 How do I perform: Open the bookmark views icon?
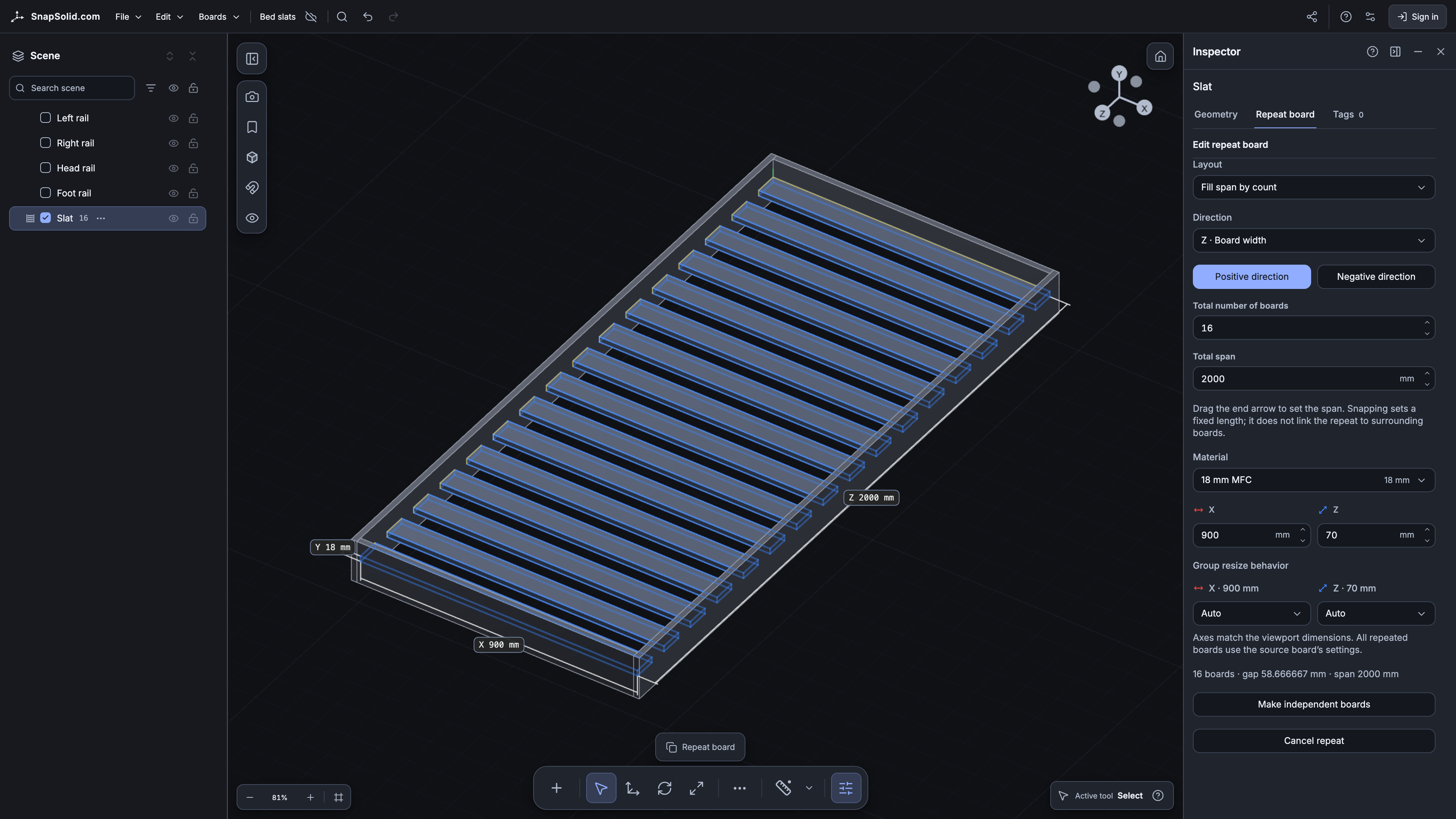click(252, 127)
